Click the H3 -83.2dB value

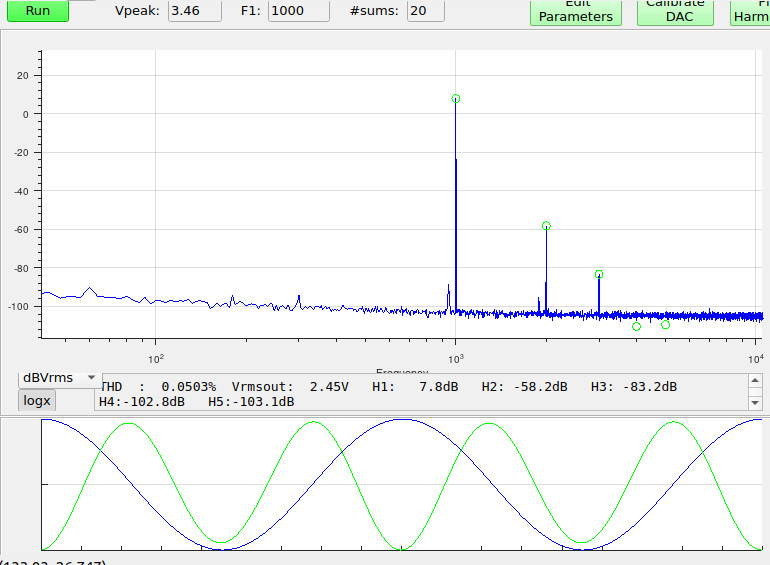tap(634, 387)
